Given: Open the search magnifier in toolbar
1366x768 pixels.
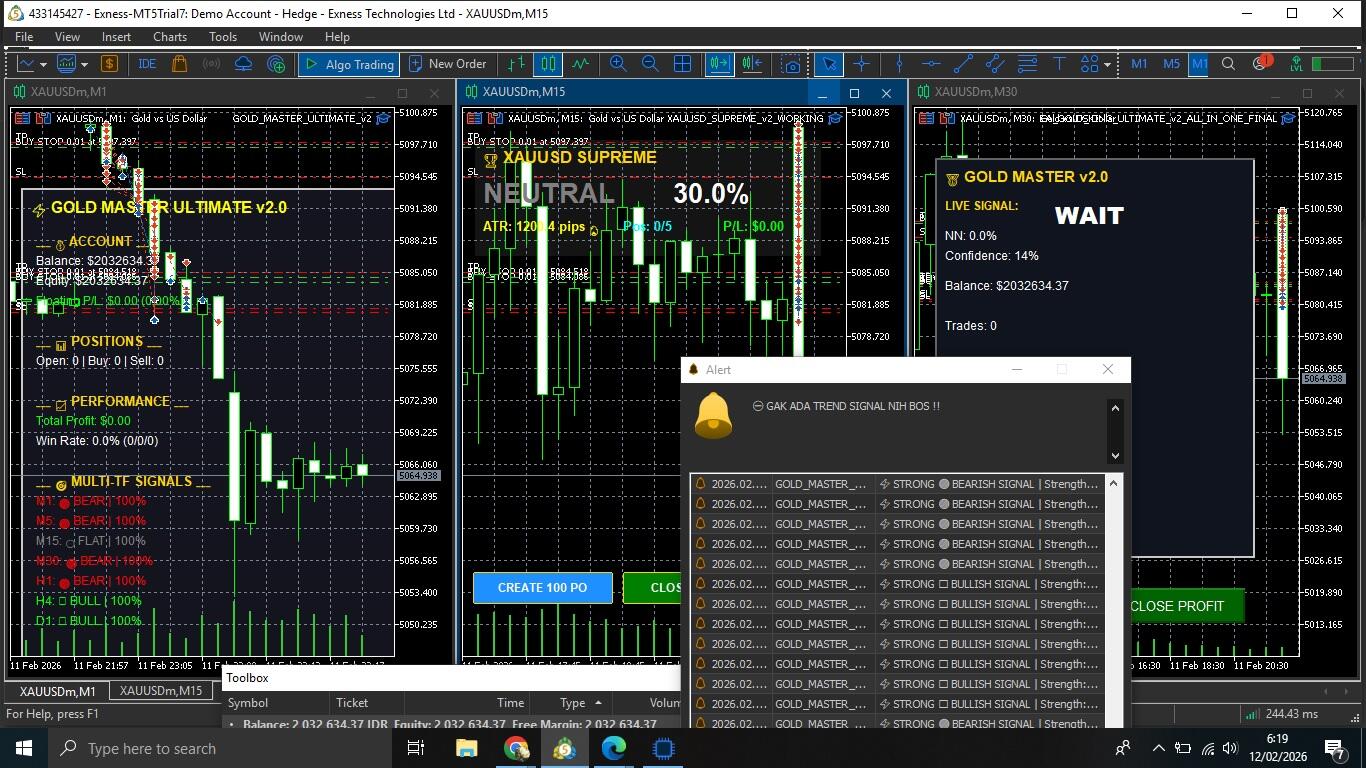Looking at the screenshot, I should (1228, 64).
